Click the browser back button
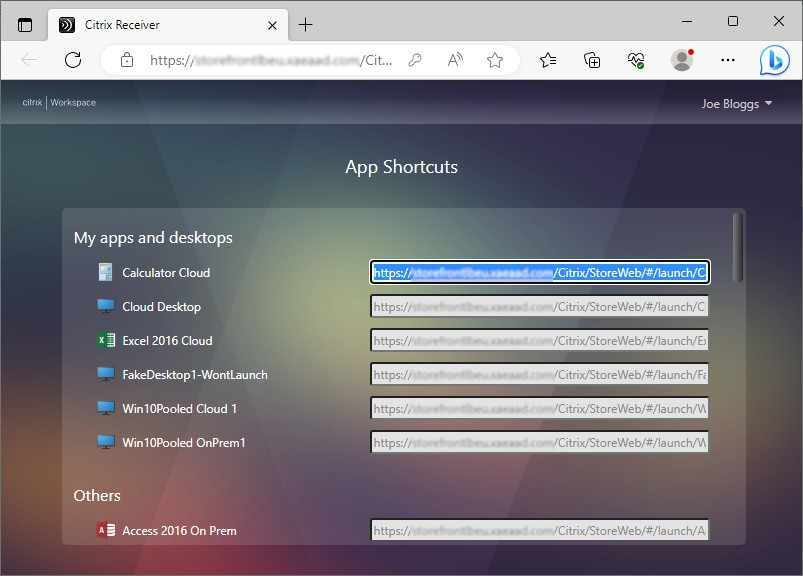Image resolution: width=803 pixels, height=576 pixels. click(30, 60)
